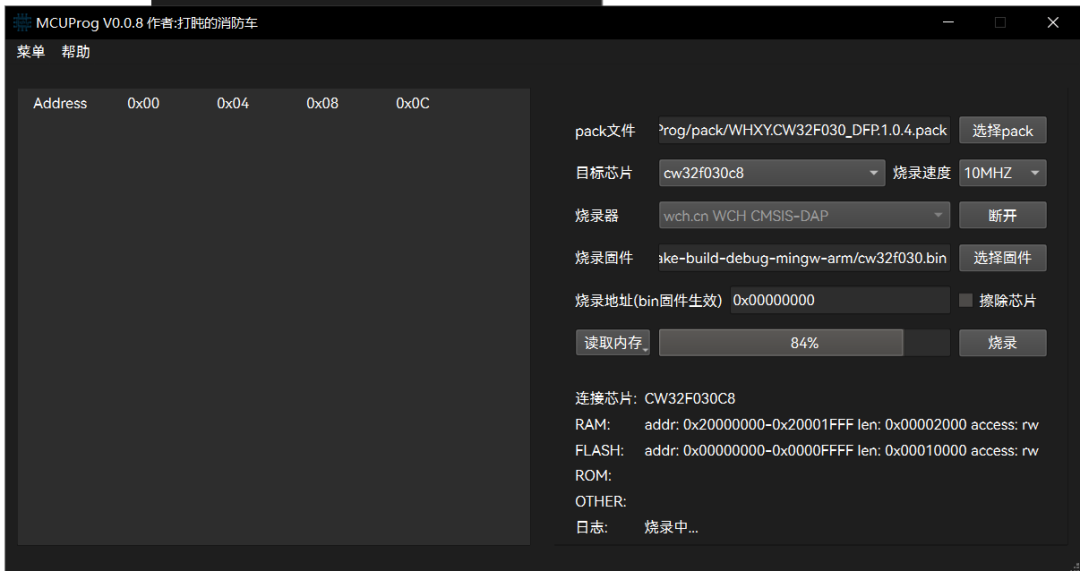Click the Address column header
The image size is (1080, 571).
click(x=60, y=103)
